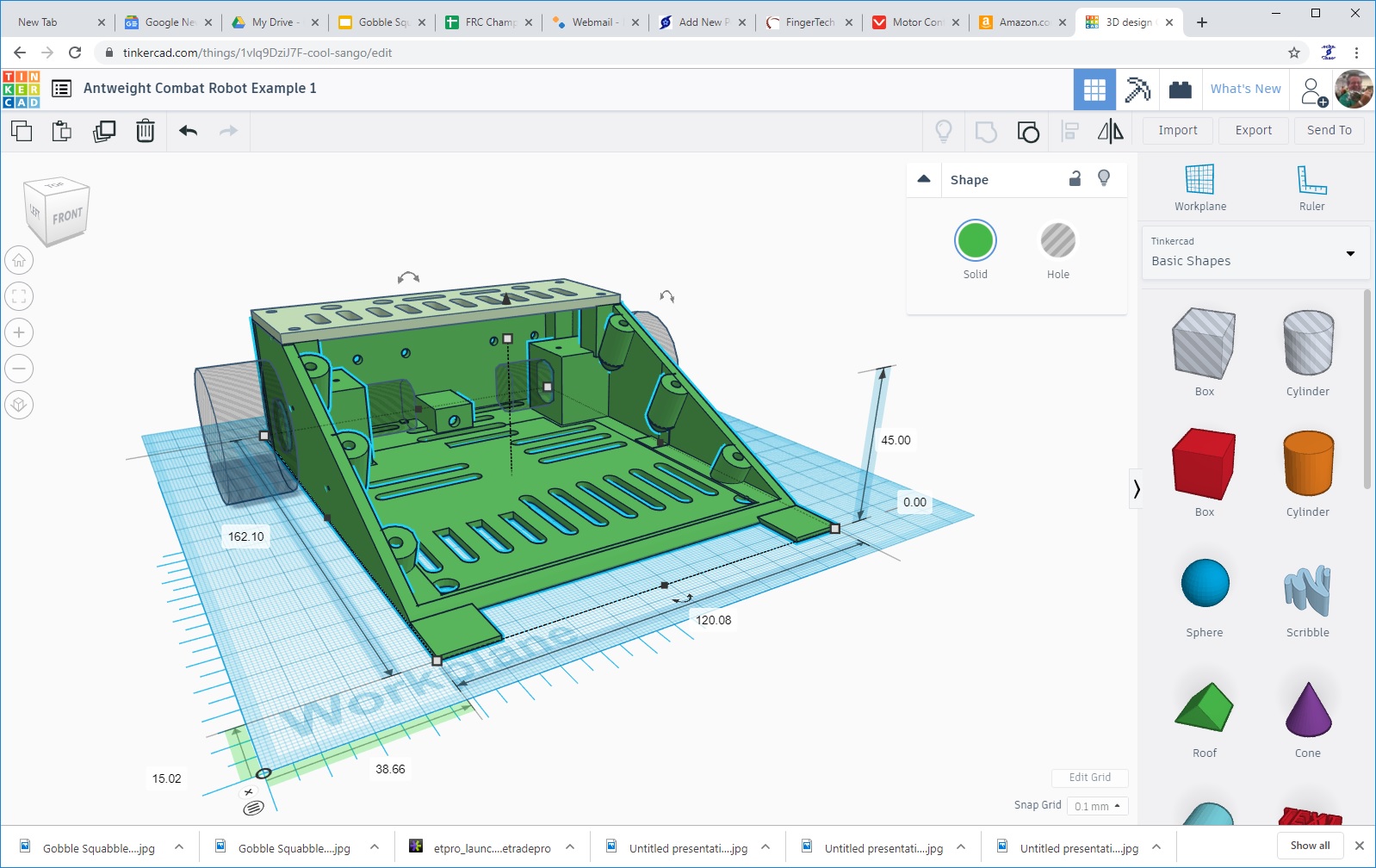The image size is (1376, 868).
Task: Pick the red Box shape thumbnail
Action: click(x=1204, y=464)
